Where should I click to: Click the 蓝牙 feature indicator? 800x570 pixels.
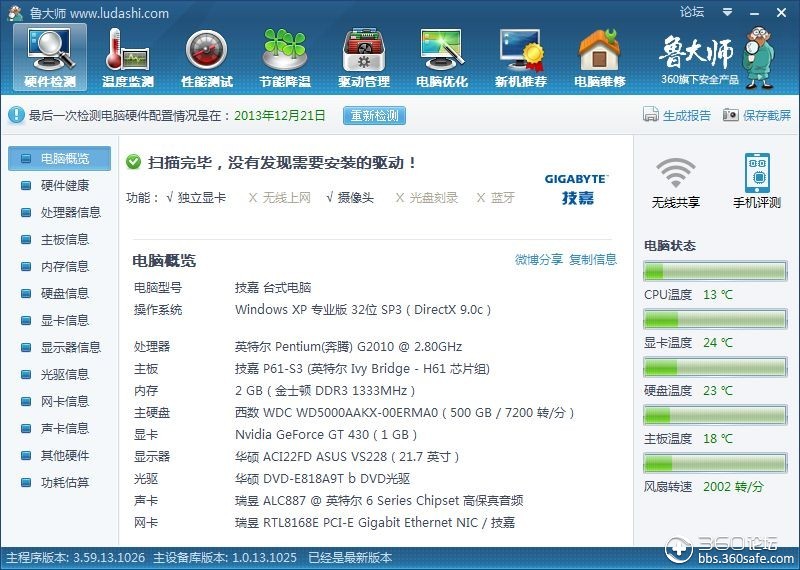click(x=495, y=197)
